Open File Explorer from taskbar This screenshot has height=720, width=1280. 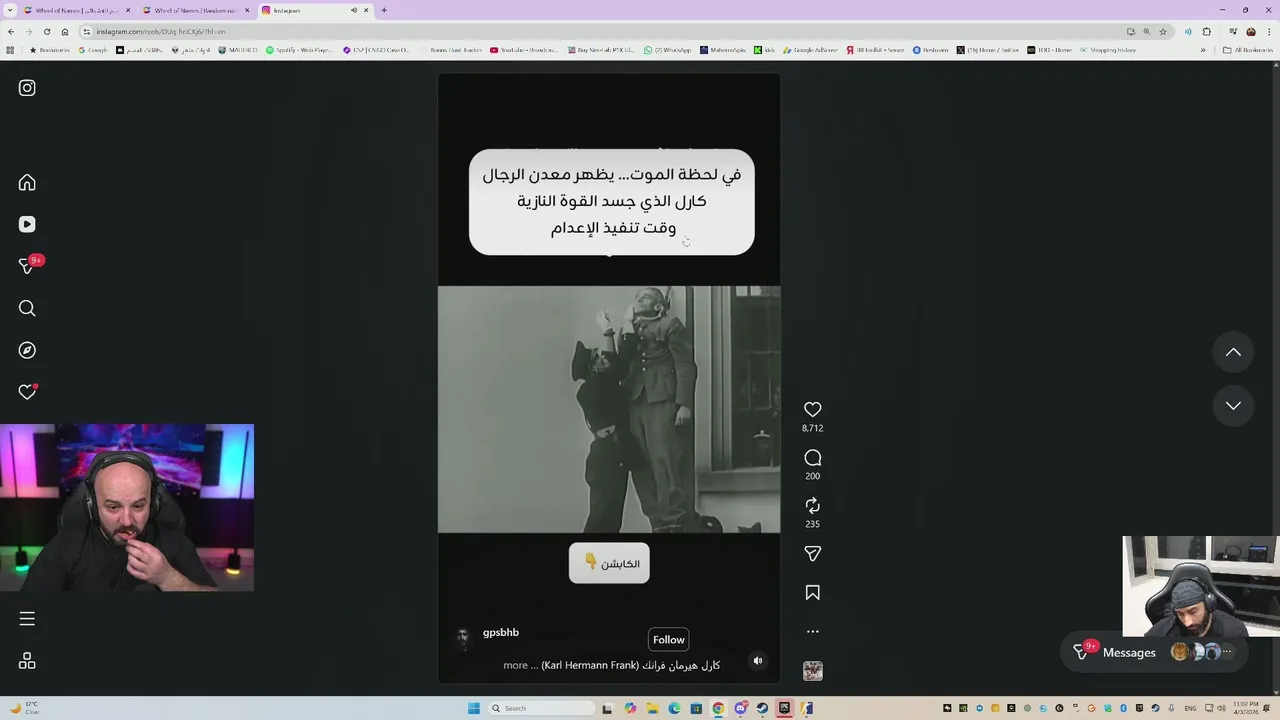(x=652, y=708)
